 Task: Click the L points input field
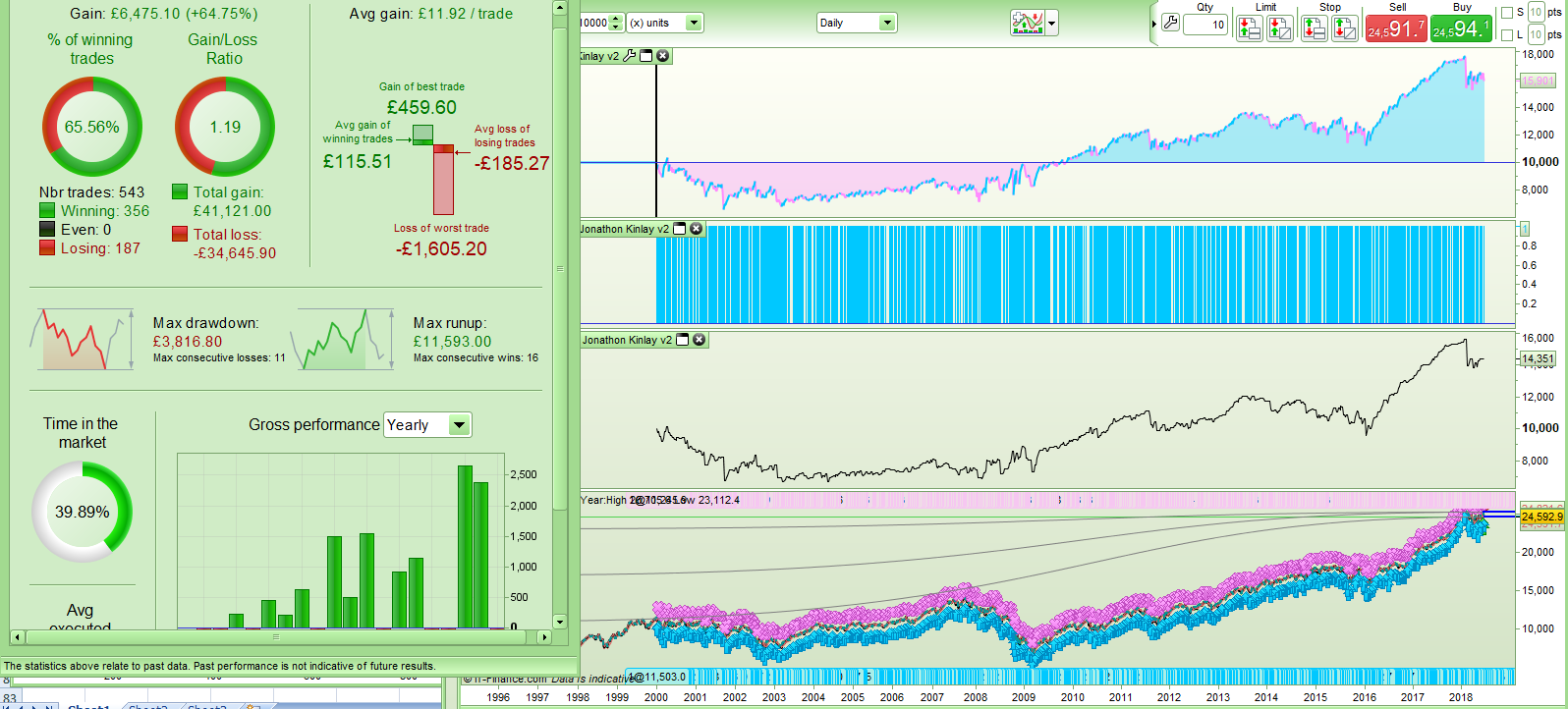(1537, 34)
